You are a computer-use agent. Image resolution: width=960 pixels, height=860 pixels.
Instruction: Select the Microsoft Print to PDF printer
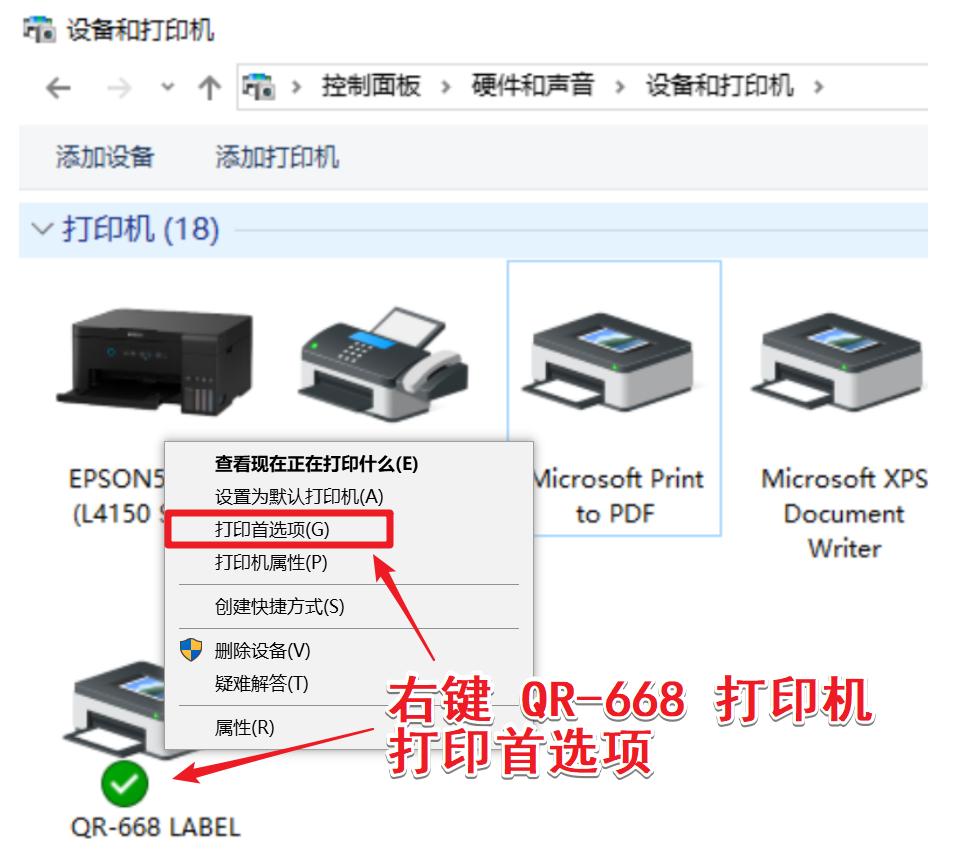coord(614,398)
